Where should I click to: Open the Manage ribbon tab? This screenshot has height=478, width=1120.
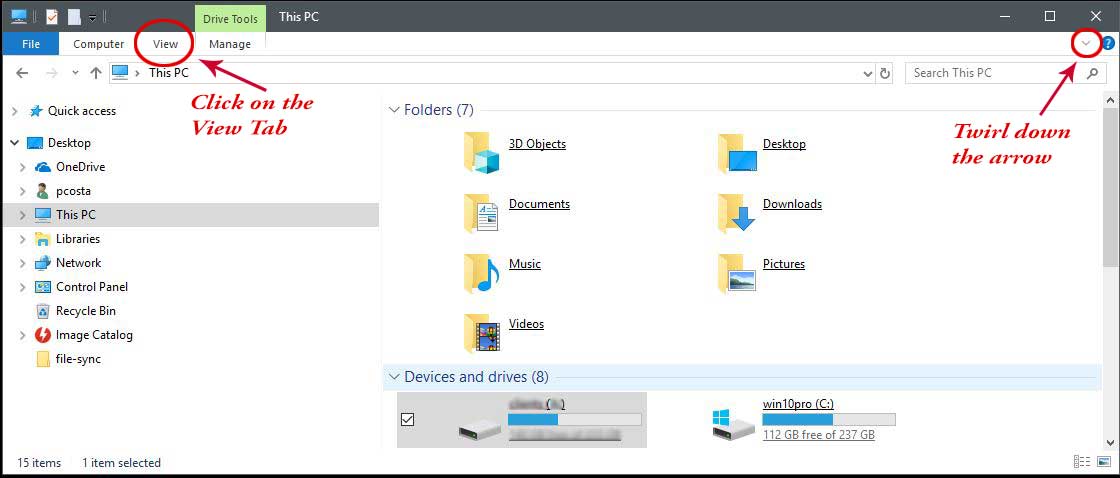(230, 44)
